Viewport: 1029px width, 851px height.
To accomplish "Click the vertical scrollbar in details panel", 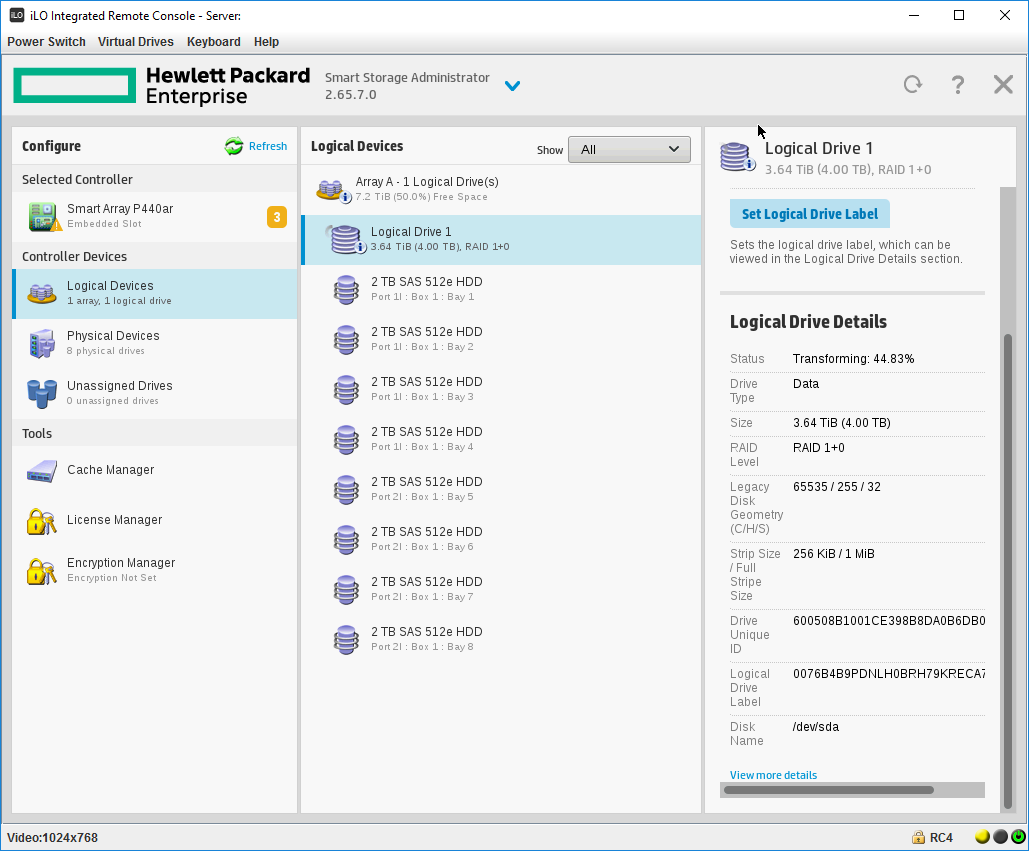I will 1007,571.
